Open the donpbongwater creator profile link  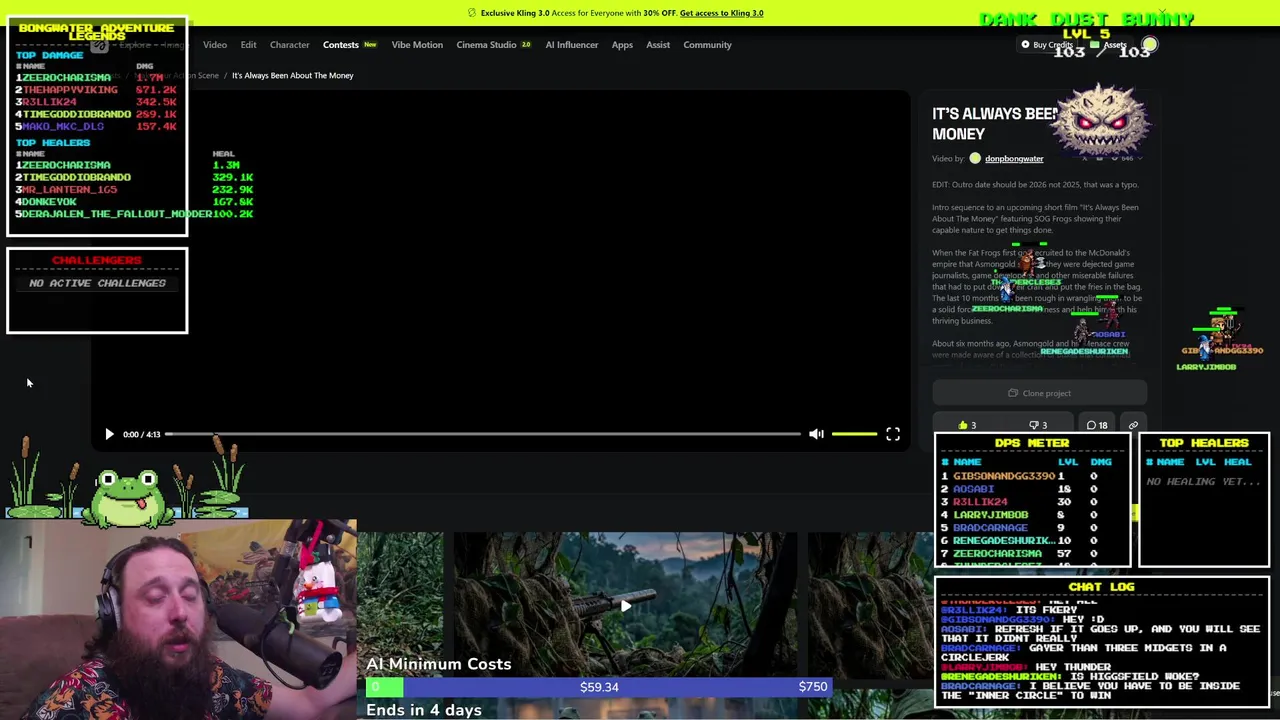point(1013,158)
